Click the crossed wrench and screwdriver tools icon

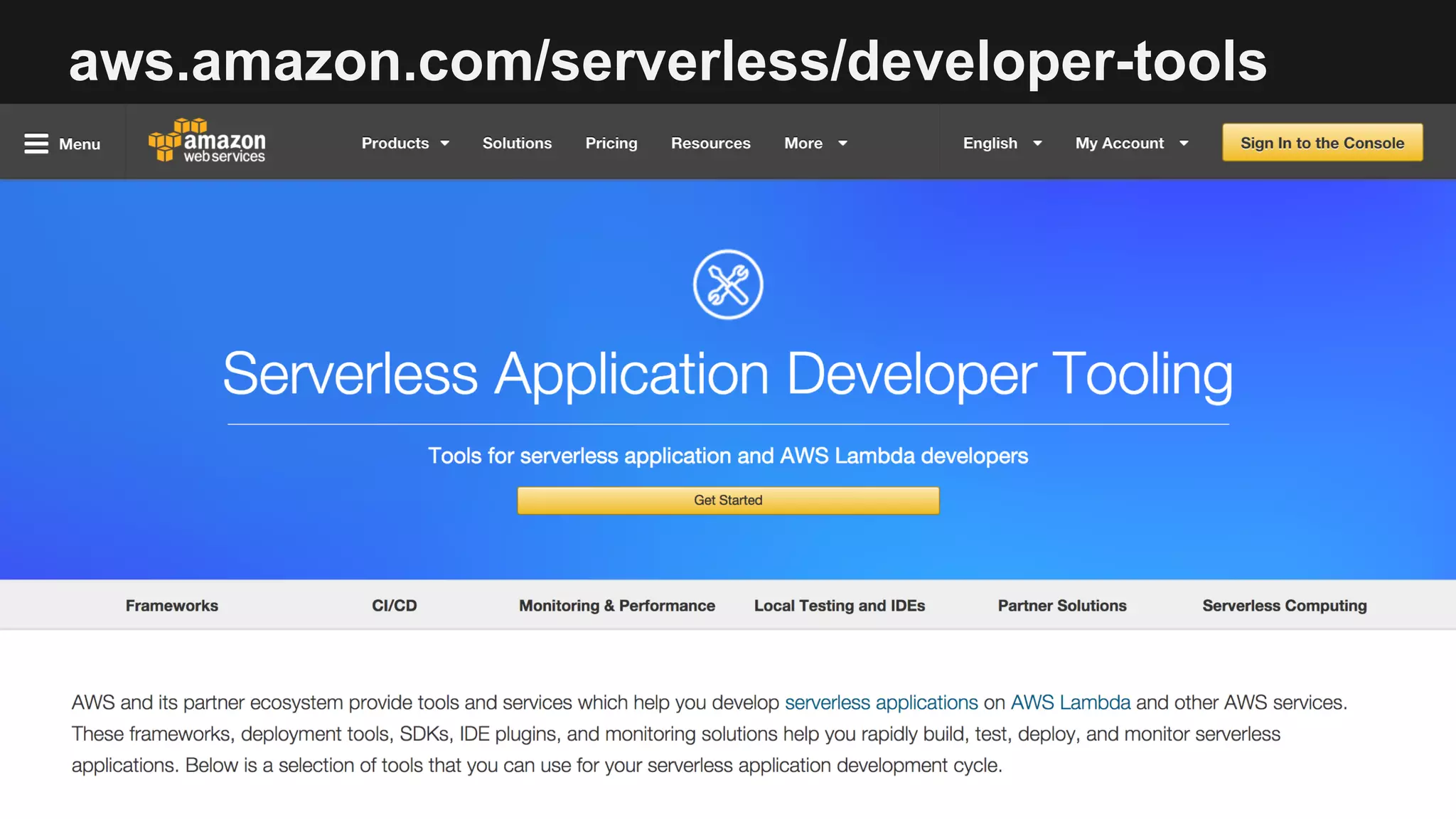tap(728, 284)
